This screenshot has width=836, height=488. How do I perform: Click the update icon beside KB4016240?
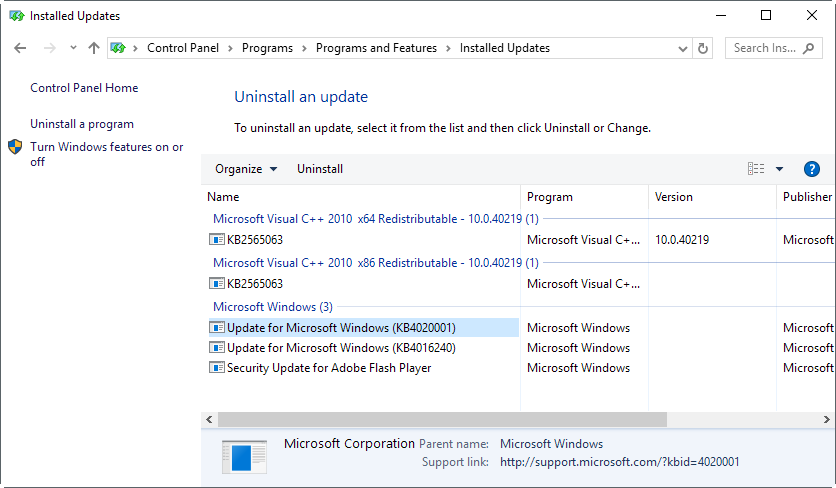(216, 348)
